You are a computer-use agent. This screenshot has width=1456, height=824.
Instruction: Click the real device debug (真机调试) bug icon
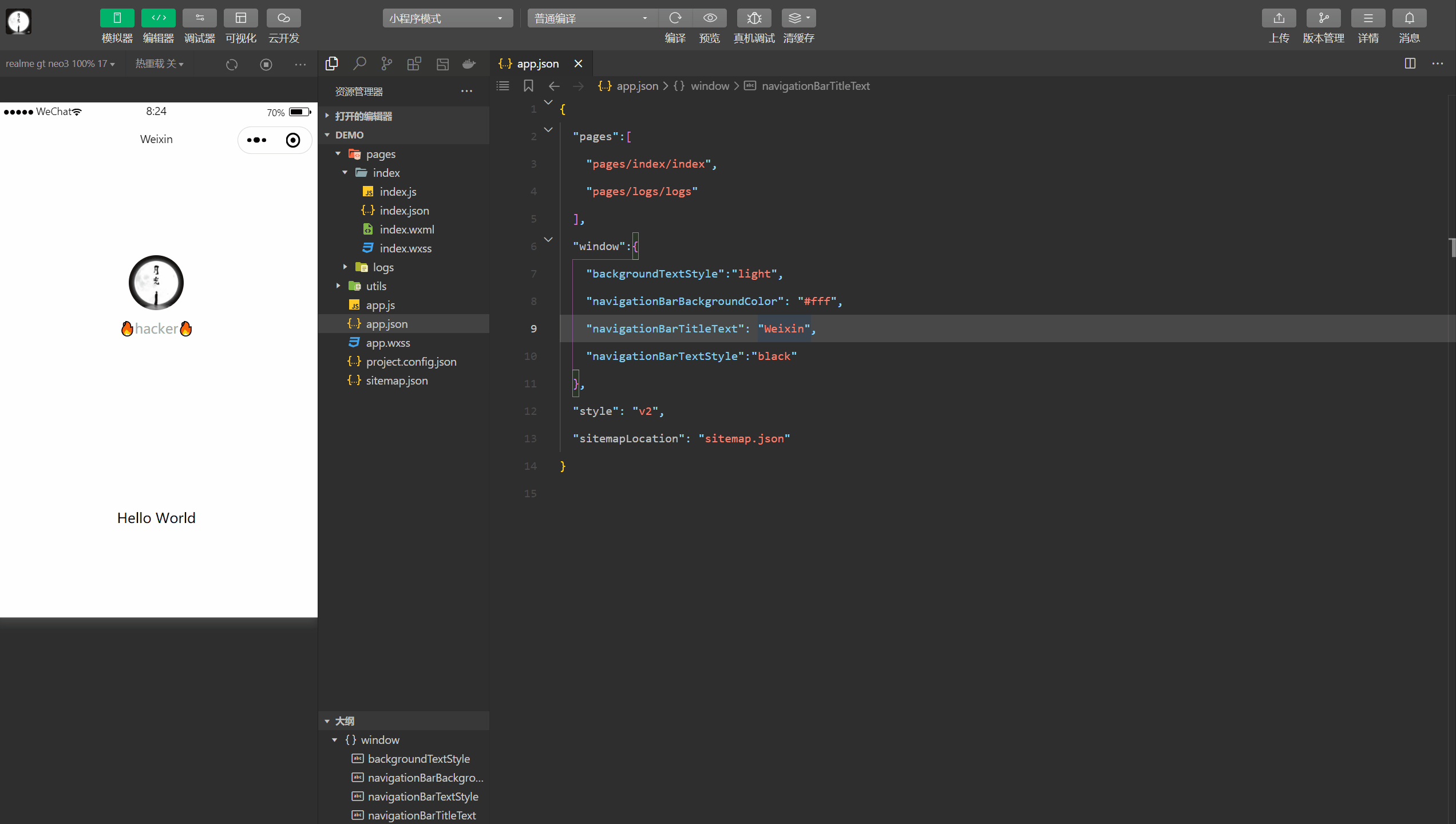[x=754, y=18]
